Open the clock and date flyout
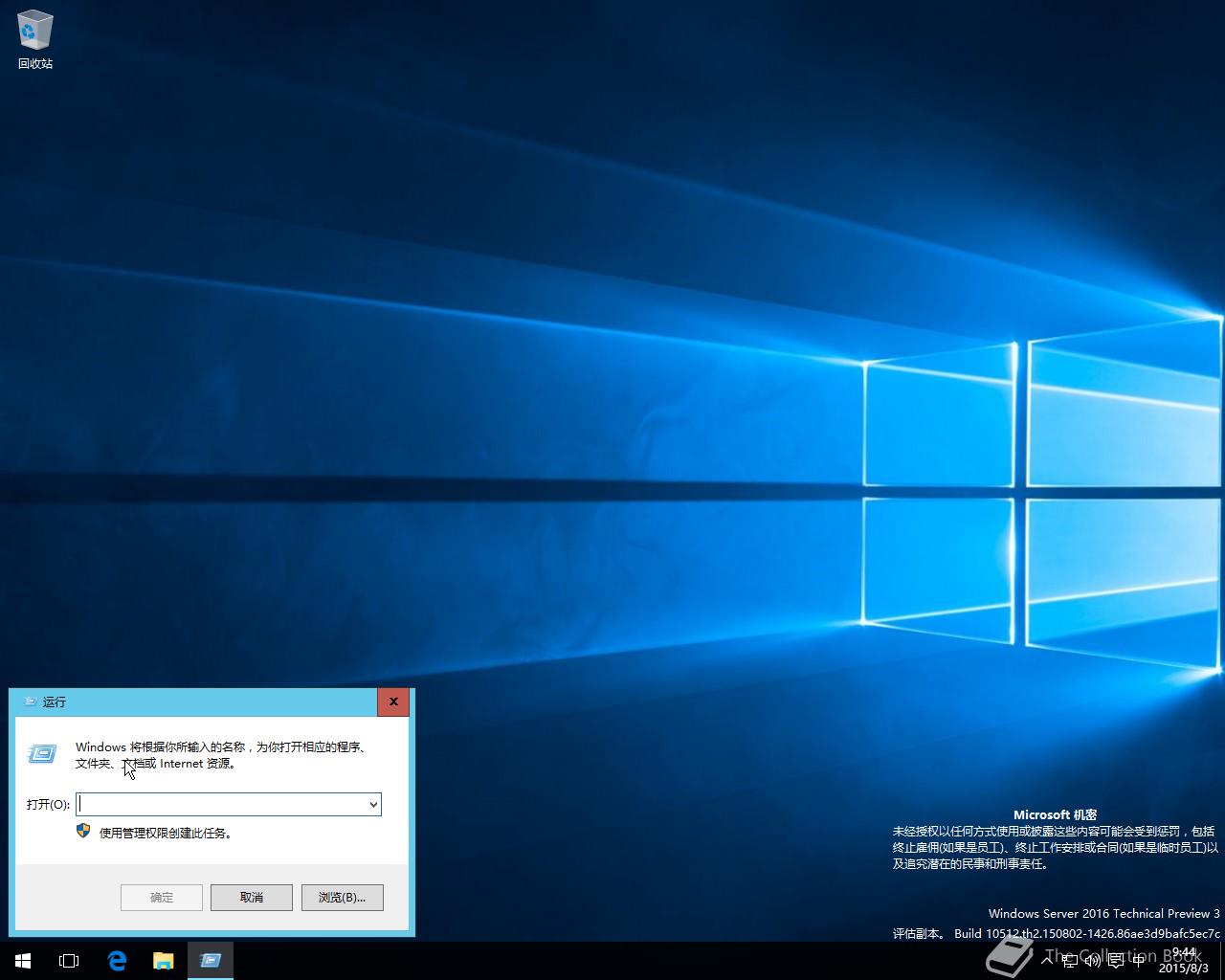Image resolution: width=1225 pixels, height=980 pixels. 1184,961
